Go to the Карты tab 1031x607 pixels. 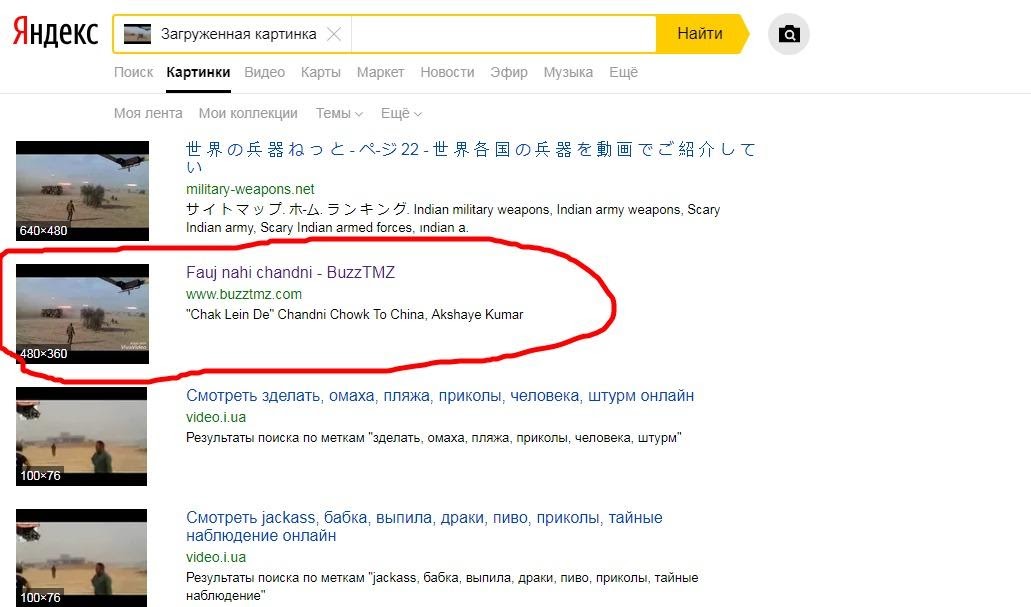pyautogui.click(x=321, y=72)
